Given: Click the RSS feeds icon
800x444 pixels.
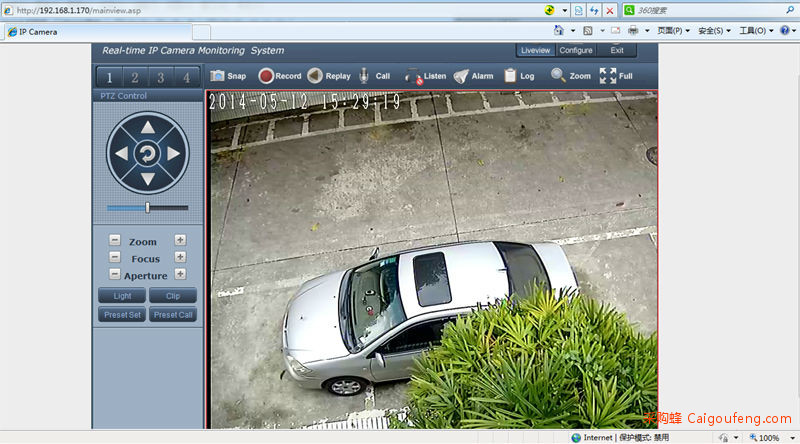Looking at the screenshot, I should point(588,31).
